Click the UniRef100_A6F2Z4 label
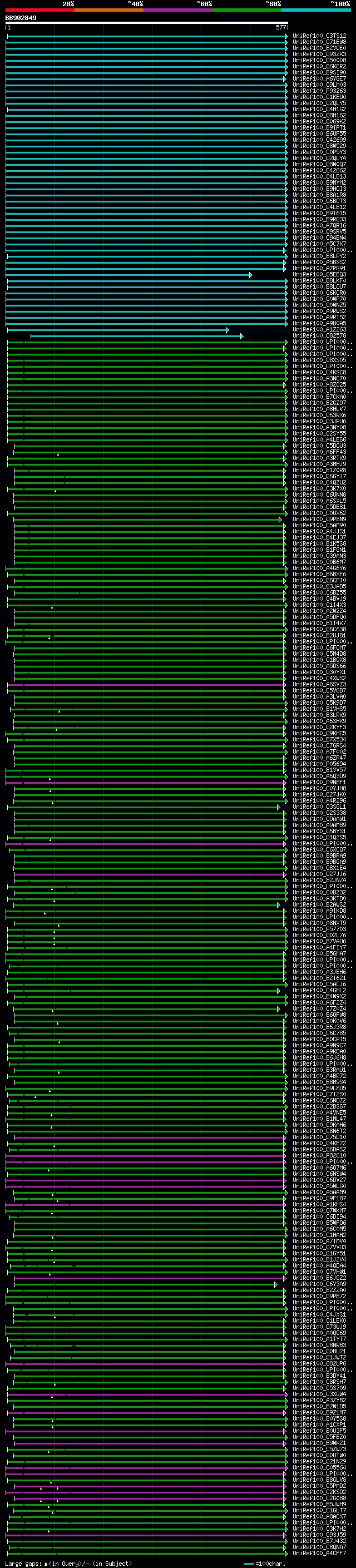Image resolution: width=356 pixels, height=1568 pixels. [x=319, y=1002]
